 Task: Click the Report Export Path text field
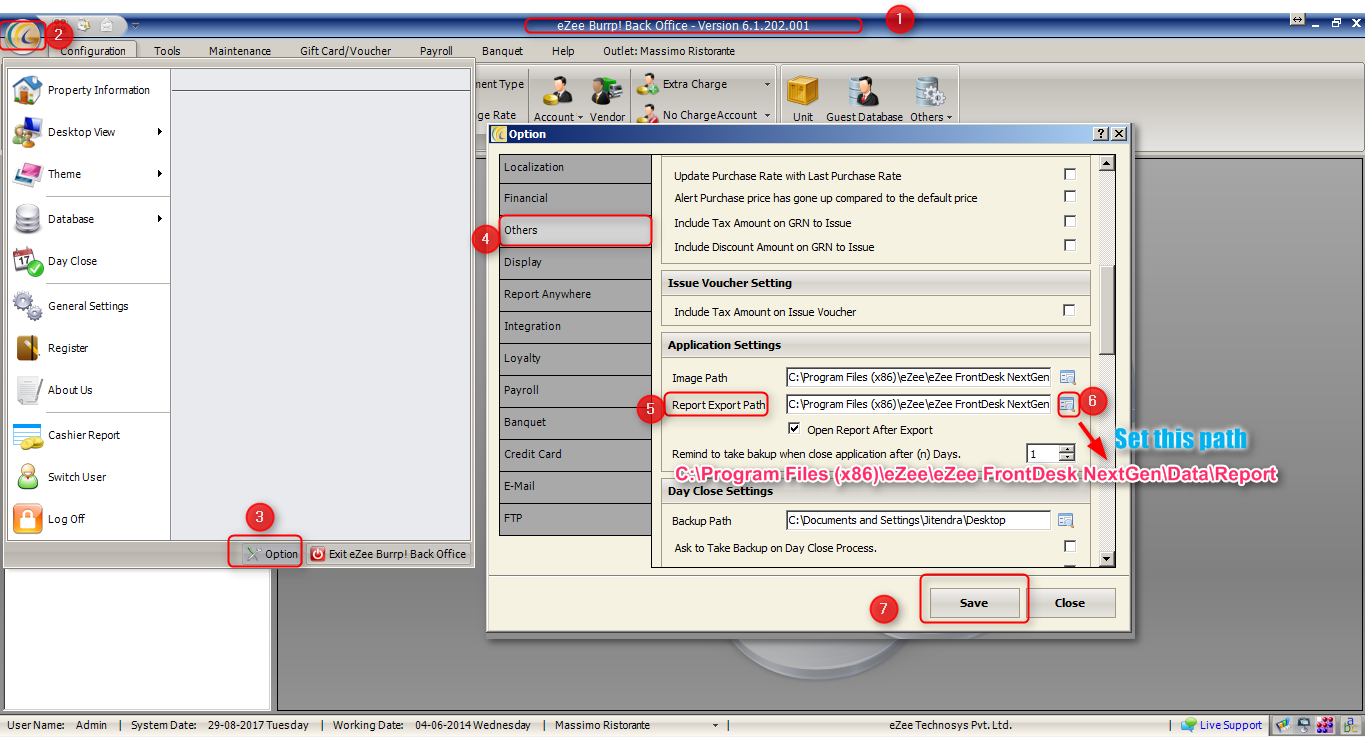pyautogui.click(x=919, y=404)
